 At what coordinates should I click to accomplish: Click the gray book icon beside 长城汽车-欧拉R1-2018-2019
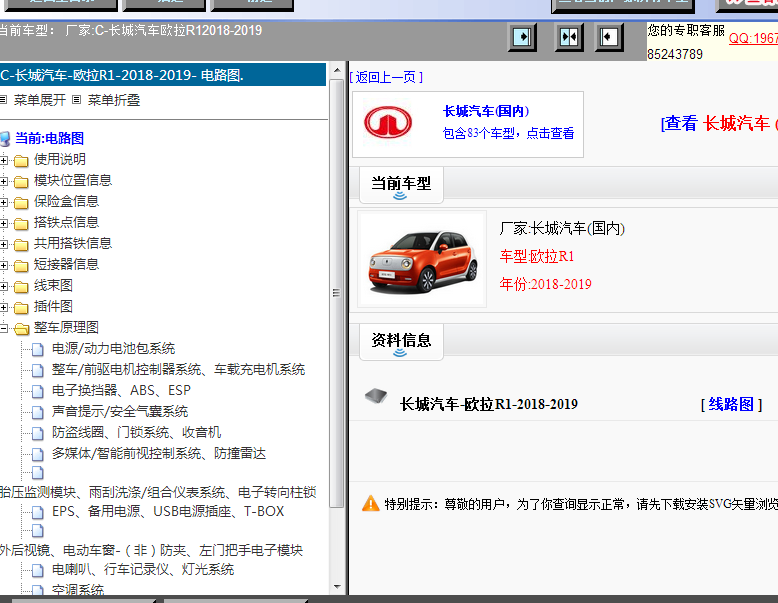tap(376, 396)
